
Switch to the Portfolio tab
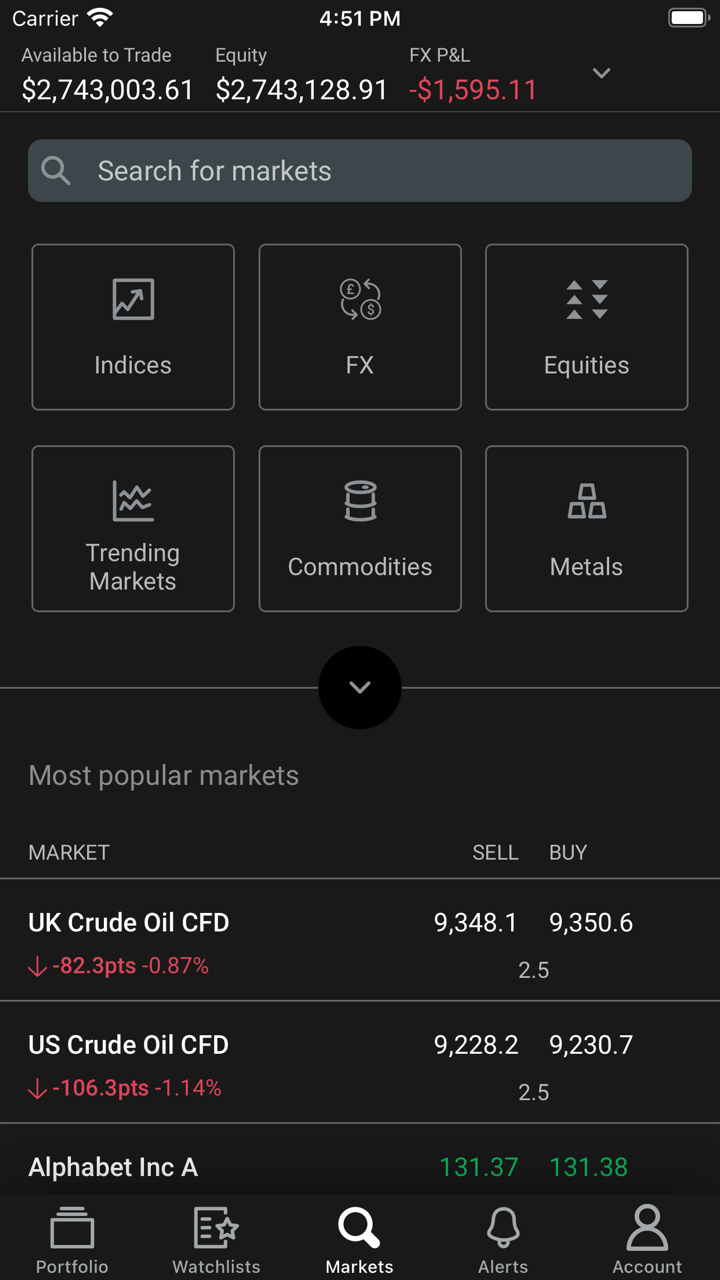[x=72, y=1239]
